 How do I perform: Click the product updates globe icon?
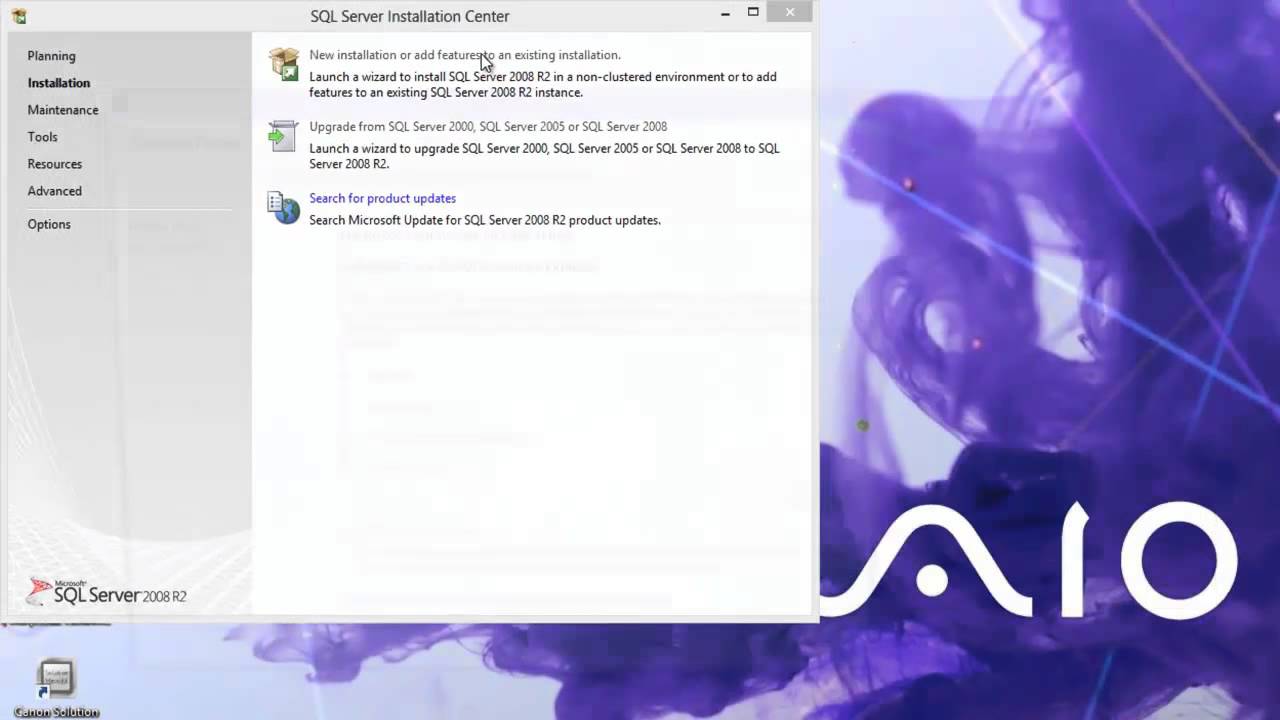coord(284,208)
